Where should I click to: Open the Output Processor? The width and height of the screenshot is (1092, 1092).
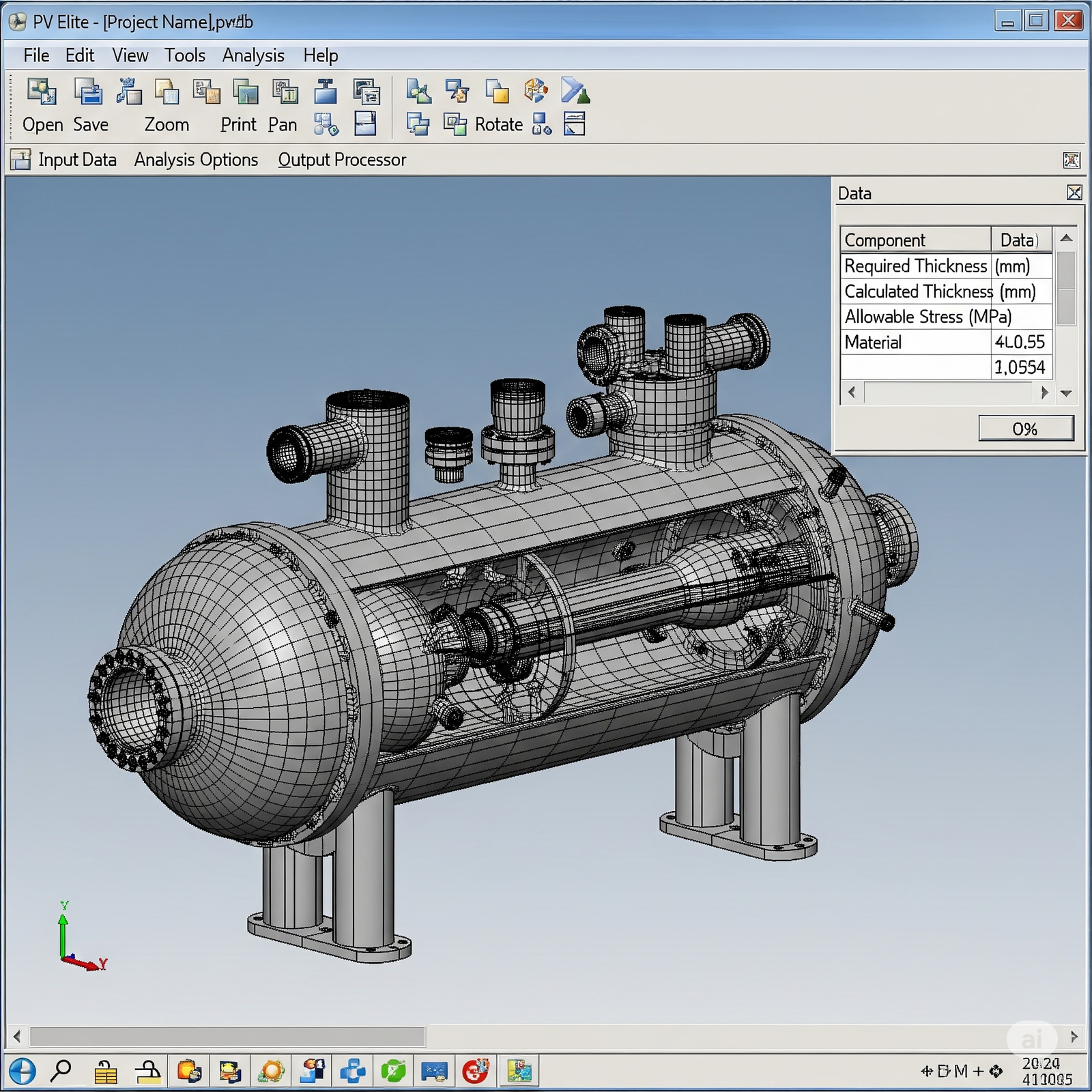click(343, 160)
